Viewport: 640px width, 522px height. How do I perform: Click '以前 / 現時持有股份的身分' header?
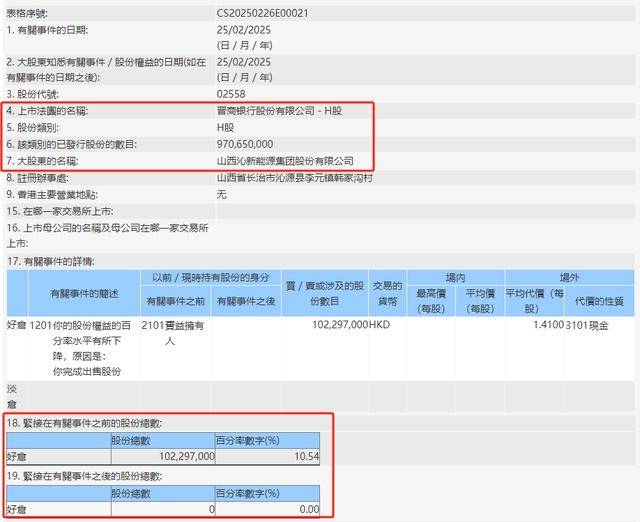click(x=211, y=278)
